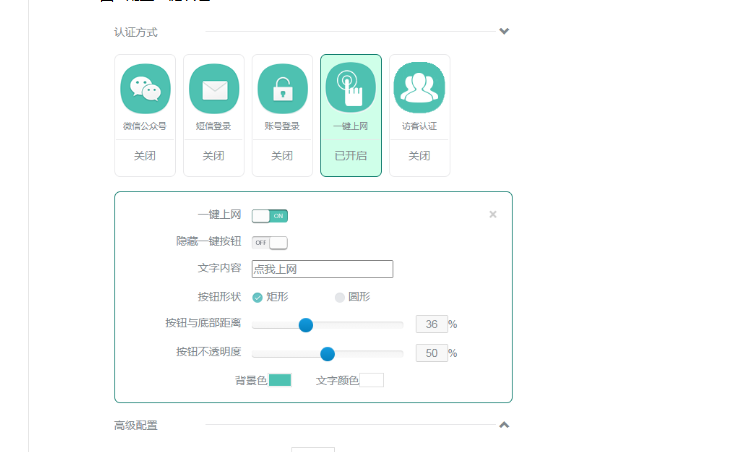Click 关闭 status under 短信登录
Image resolution: width=732 pixels, height=452 pixels.
pos(214,156)
